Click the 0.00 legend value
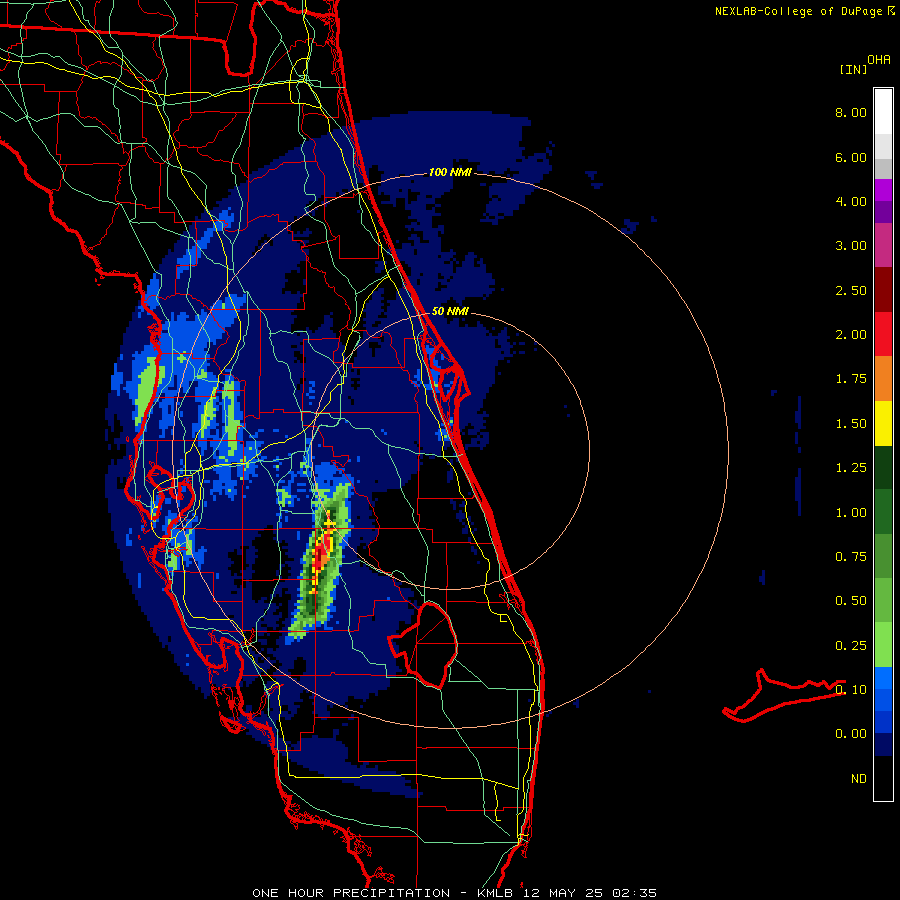The width and height of the screenshot is (900, 900). [x=851, y=734]
